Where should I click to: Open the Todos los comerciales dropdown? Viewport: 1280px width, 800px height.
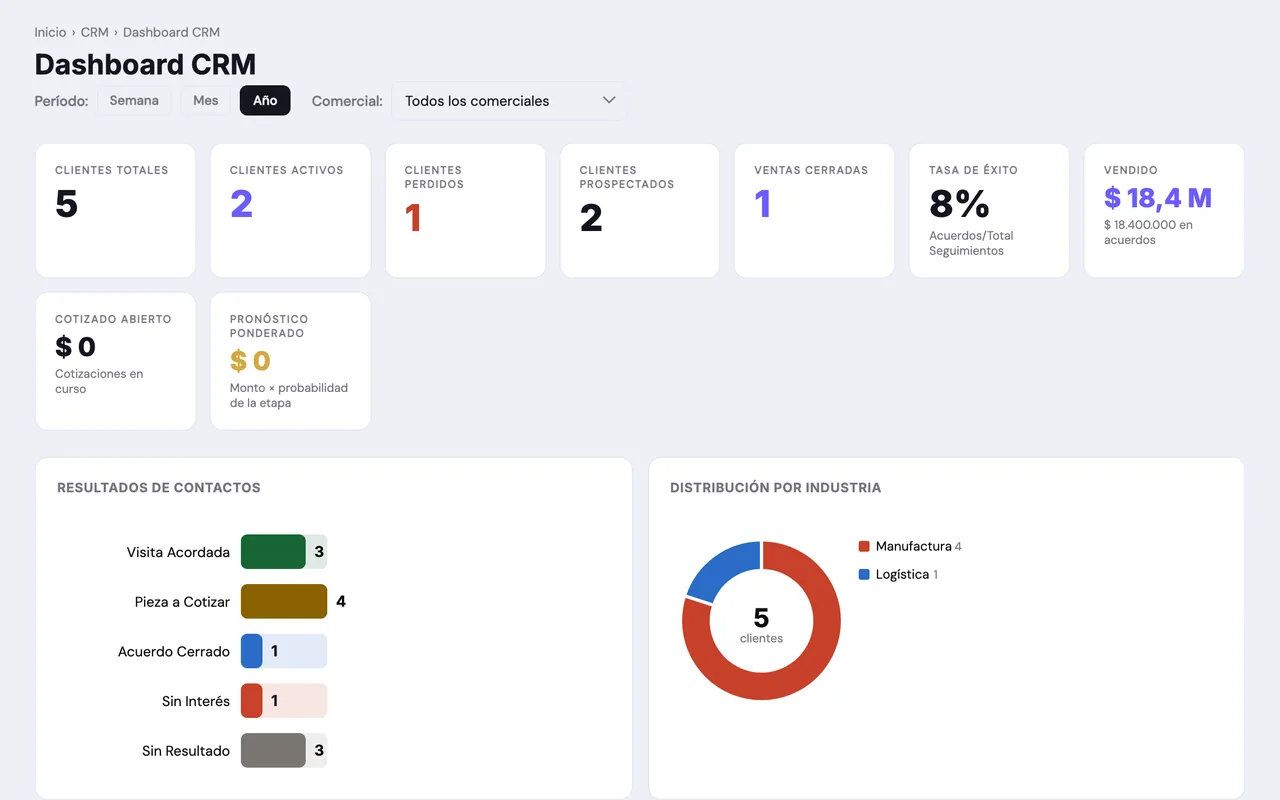point(510,101)
